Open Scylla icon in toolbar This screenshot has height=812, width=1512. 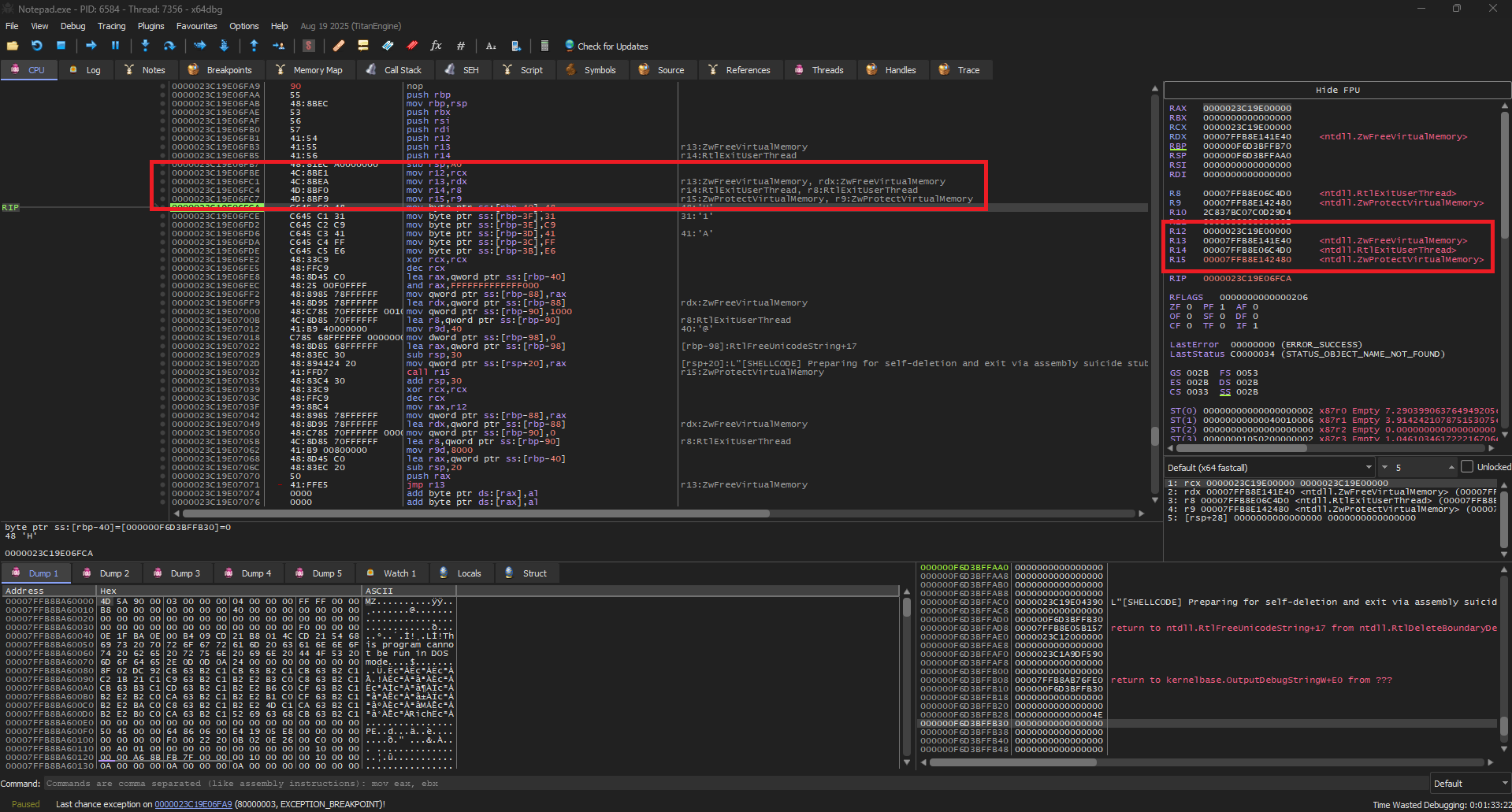pyautogui.click(x=309, y=46)
